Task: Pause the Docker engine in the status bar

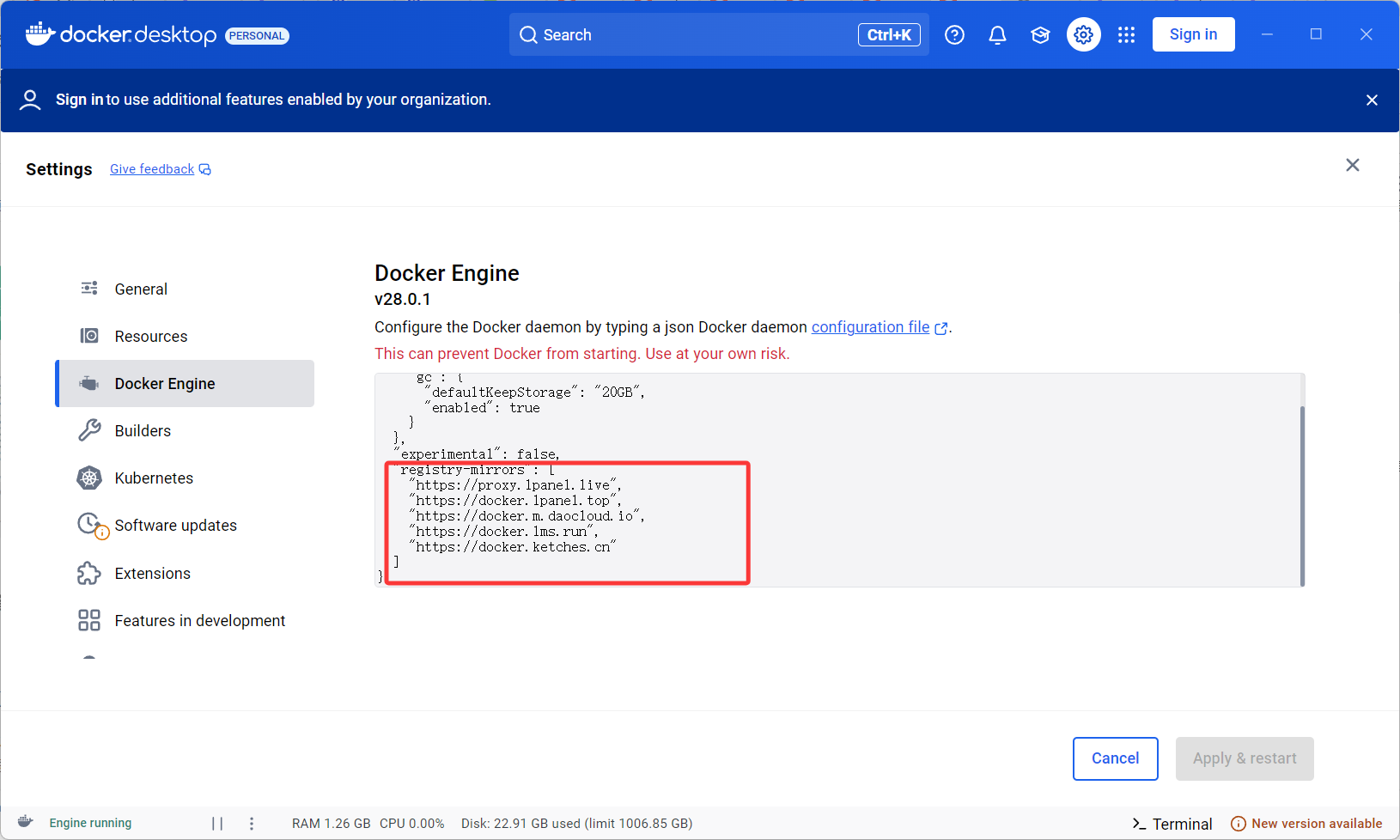Action: pyautogui.click(x=217, y=823)
